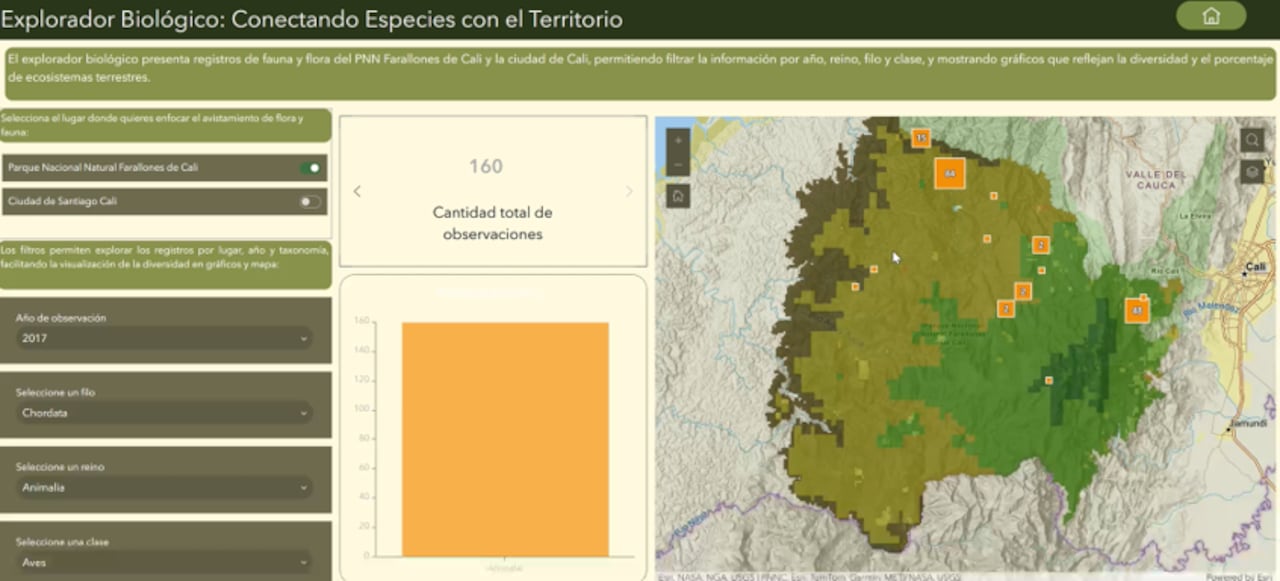Disable the Parque Nacional Natural Farallones toggle

309,167
